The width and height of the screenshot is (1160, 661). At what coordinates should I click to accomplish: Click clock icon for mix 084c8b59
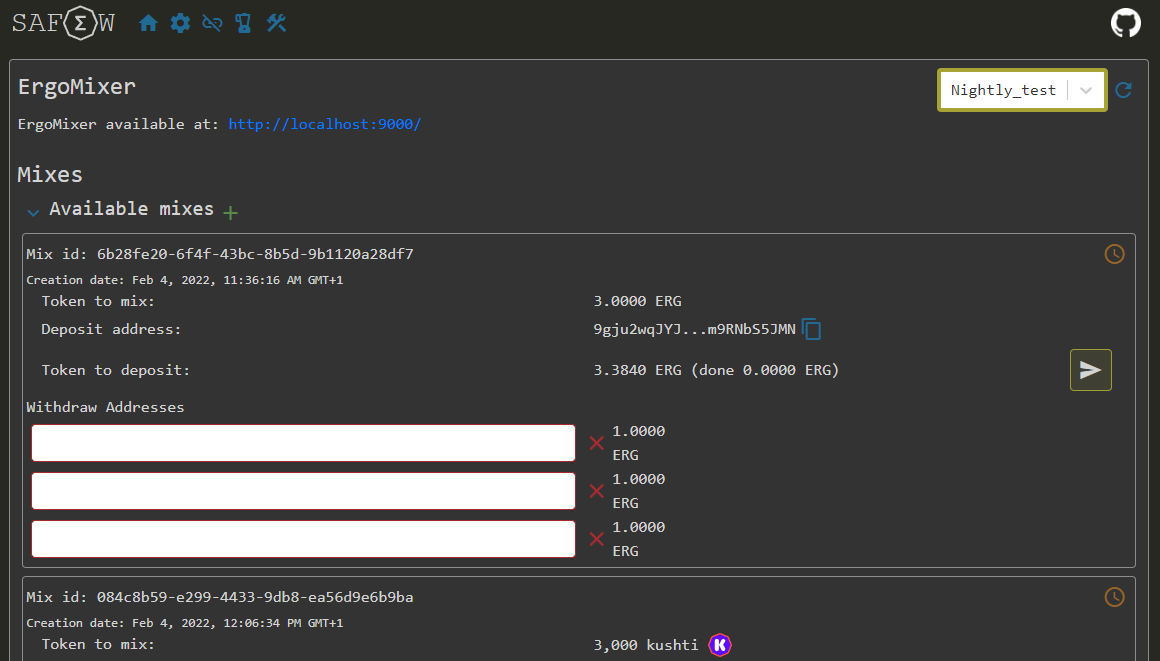coord(1114,597)
